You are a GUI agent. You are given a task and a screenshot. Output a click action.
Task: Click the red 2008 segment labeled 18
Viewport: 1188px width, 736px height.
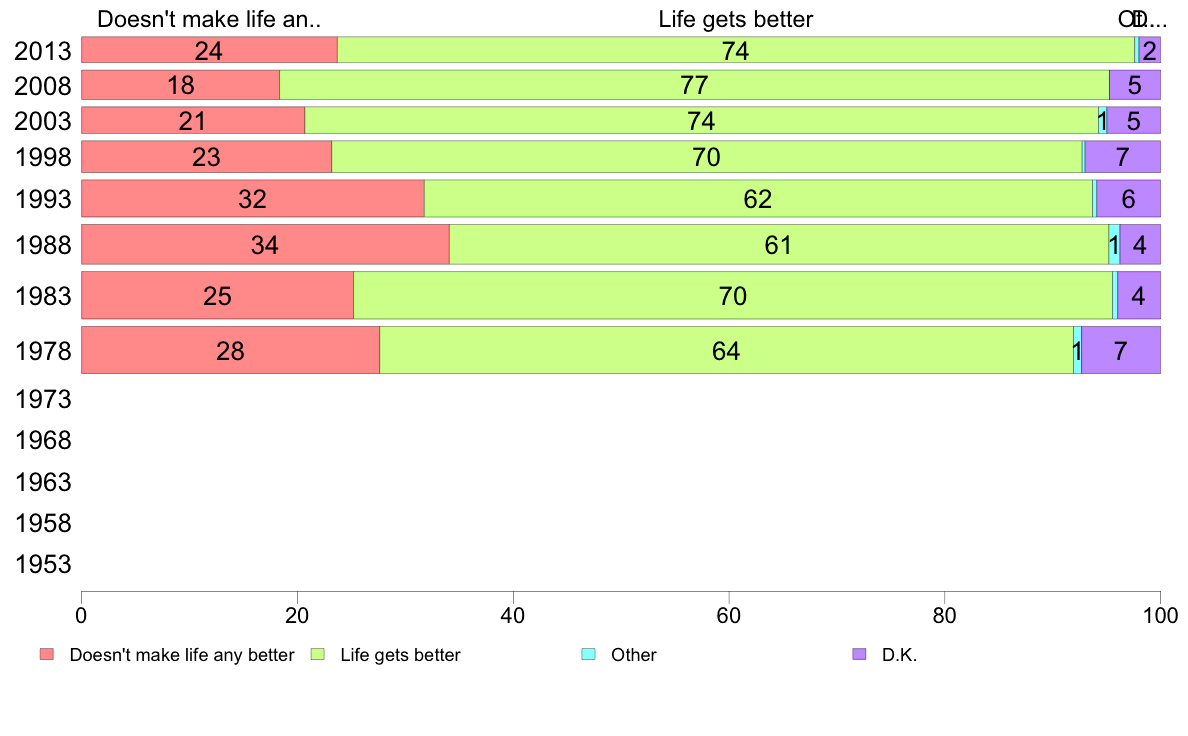click(x=180, y=85)
